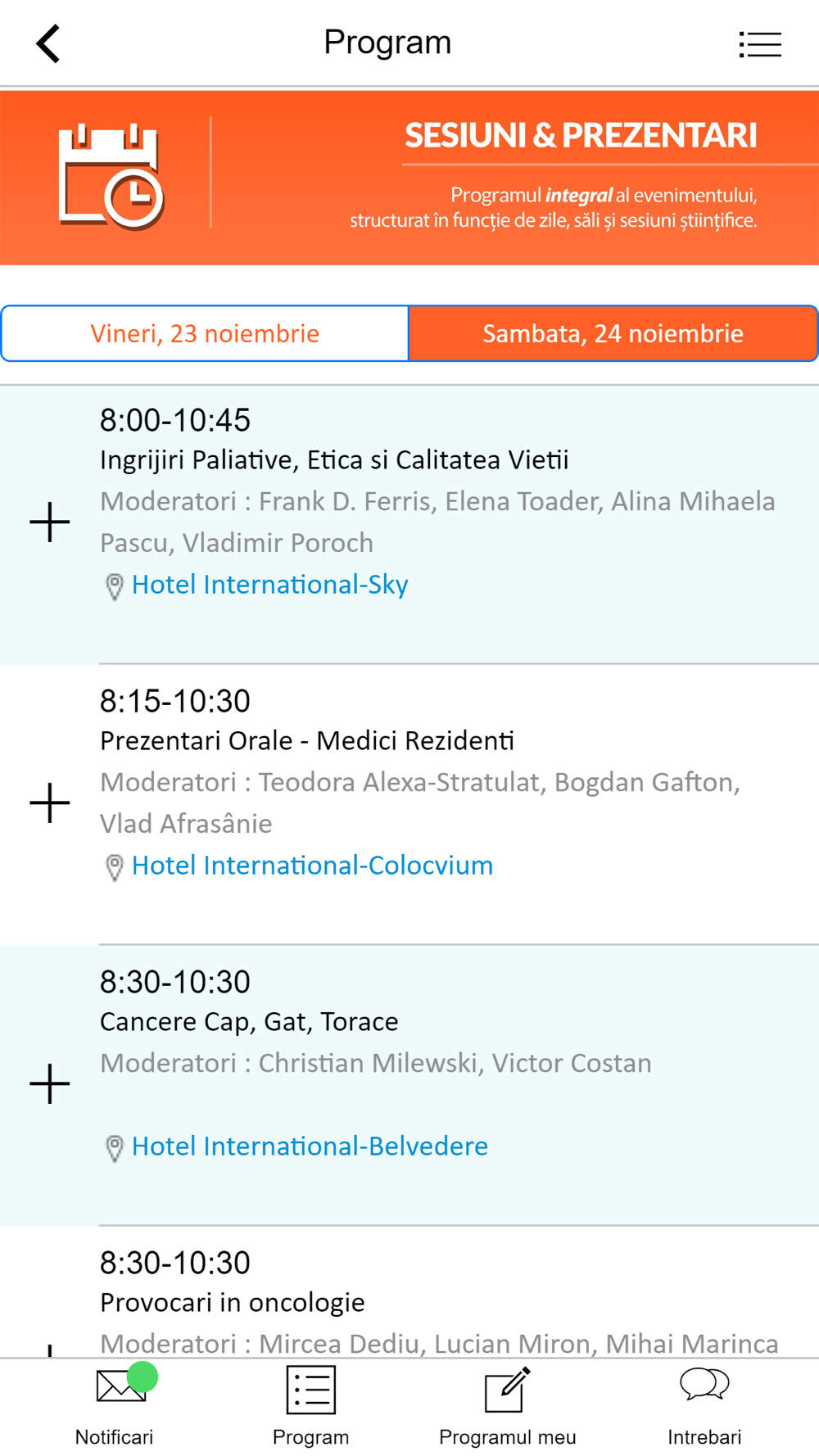Tap location pin beside Hotel International-Belvedere
The image size is (819, 1456).
click(115, 1148)
